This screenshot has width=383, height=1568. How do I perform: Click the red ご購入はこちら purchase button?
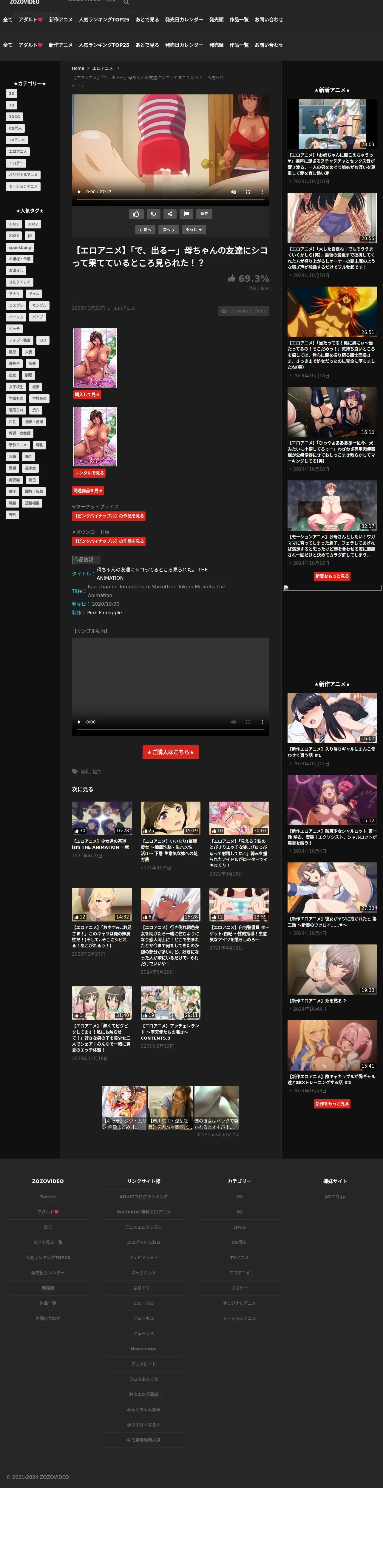point(171,752)
